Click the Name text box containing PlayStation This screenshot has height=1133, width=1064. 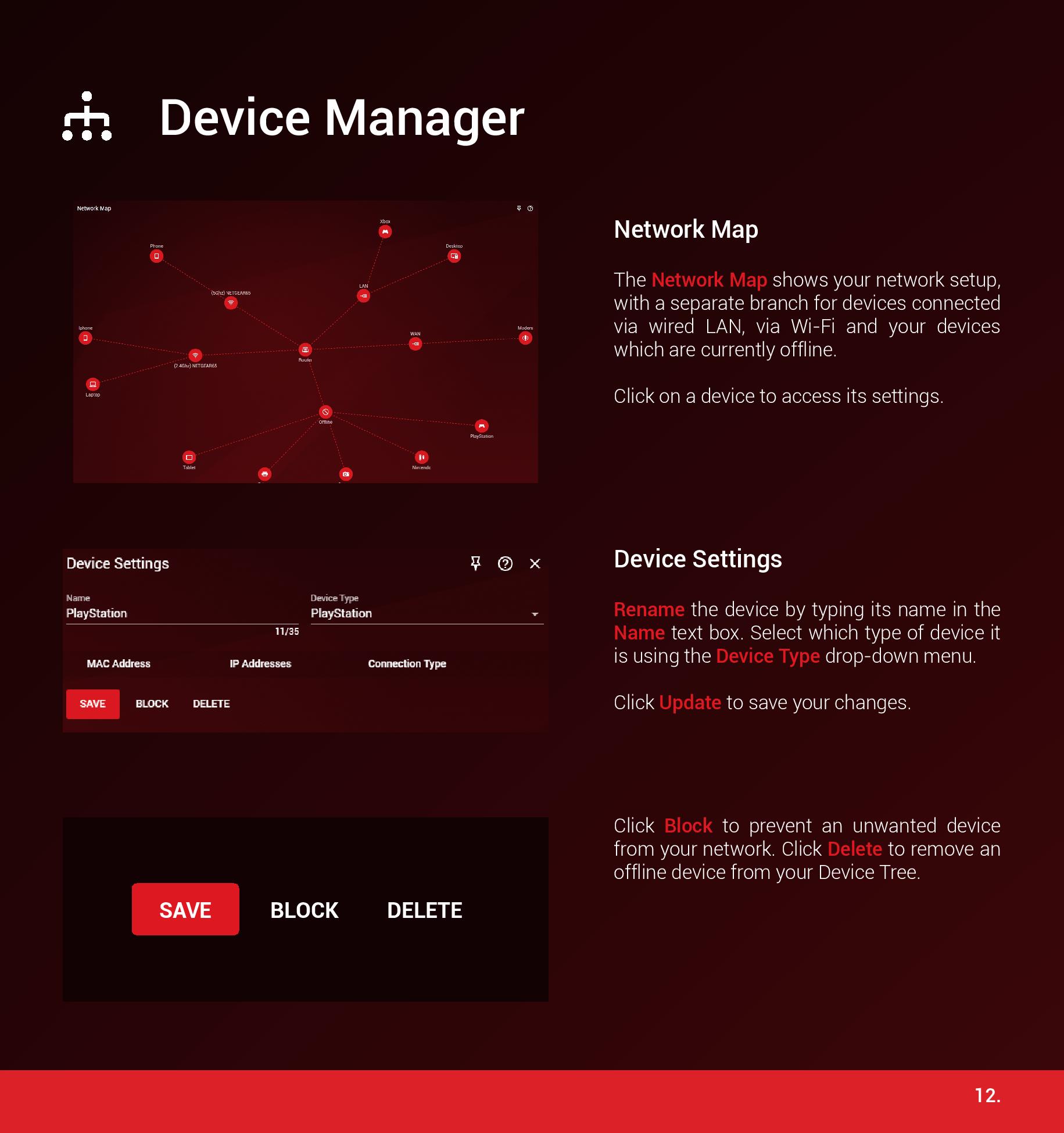(x=182, y=614)
